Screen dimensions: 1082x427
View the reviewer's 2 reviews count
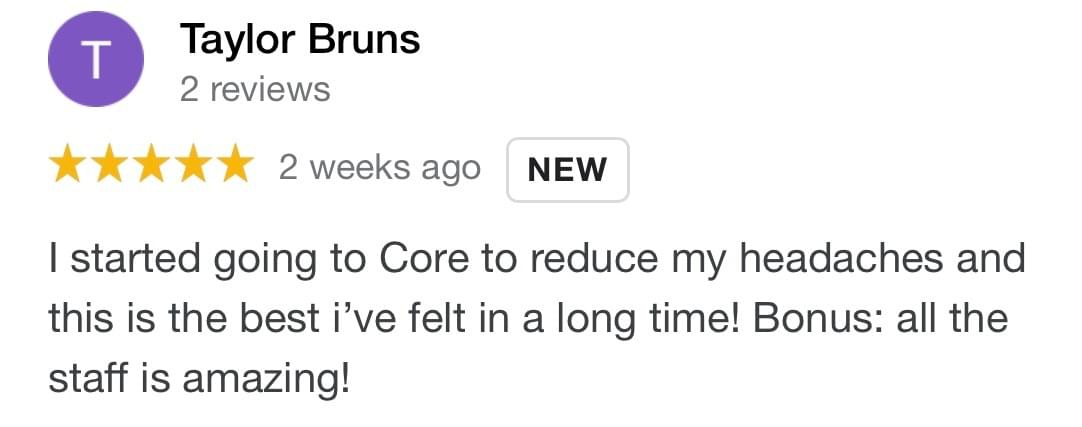coord(254,90)
